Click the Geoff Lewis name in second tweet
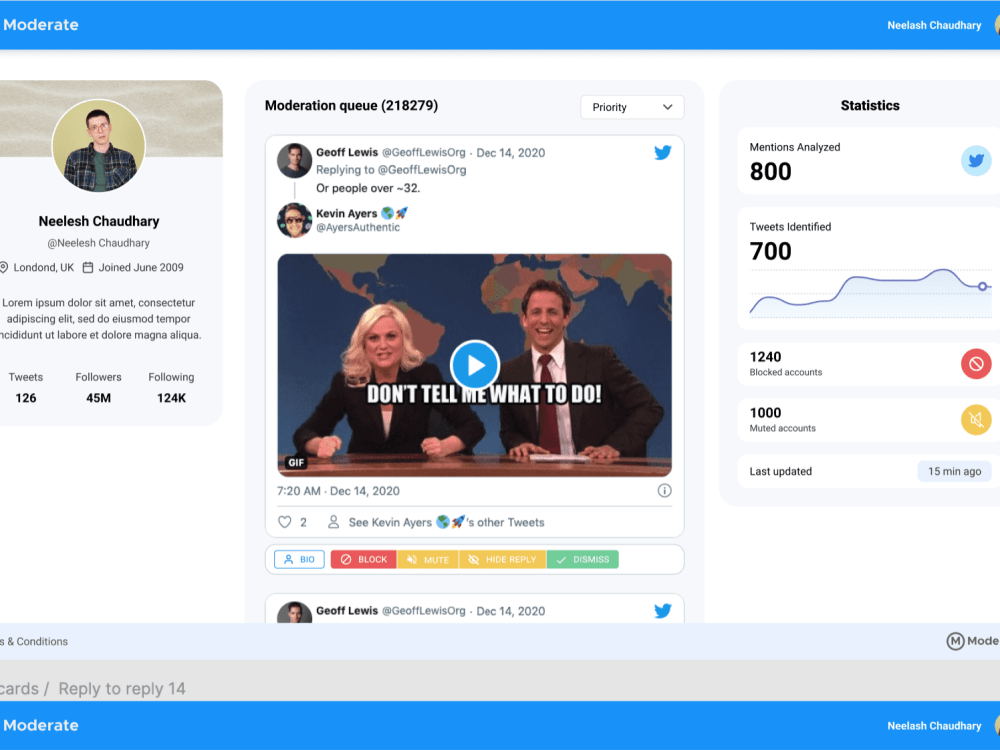Screen dimensions: 1000x750 (347, 610)
